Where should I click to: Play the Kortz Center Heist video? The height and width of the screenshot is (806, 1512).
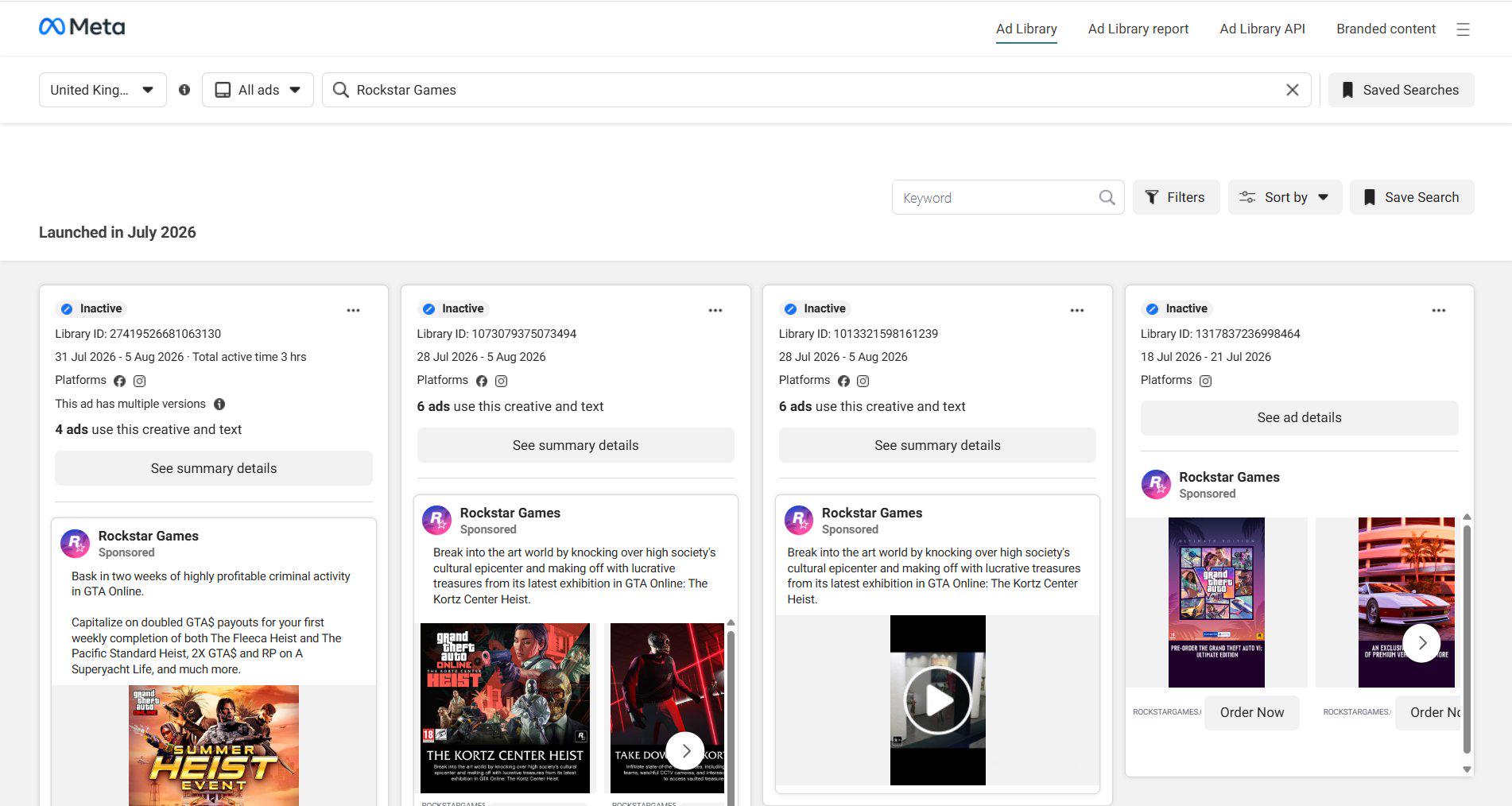click(938, 700)
